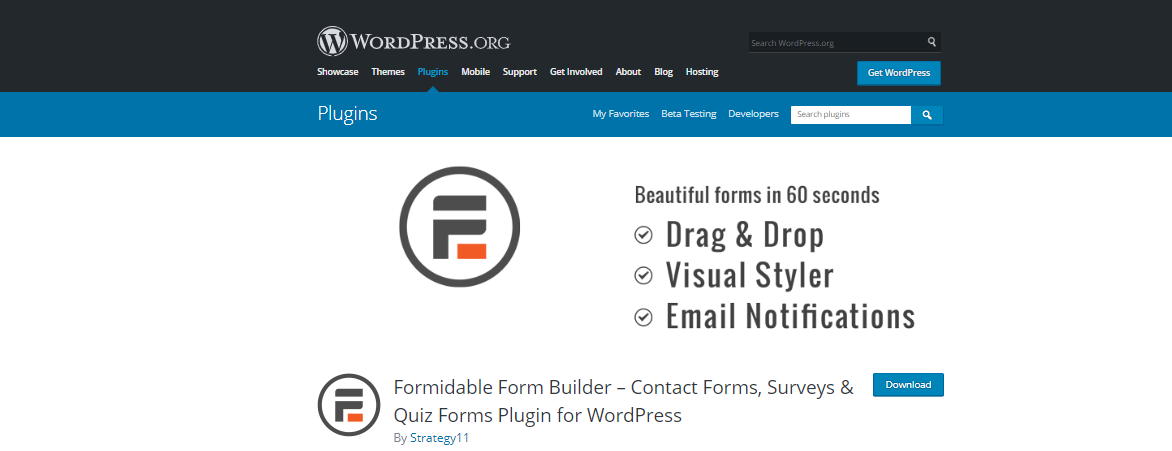Screen dimensions: 1172x451
Task: Click the large Formidable logo in the banner
Action: tap(460, 227)
